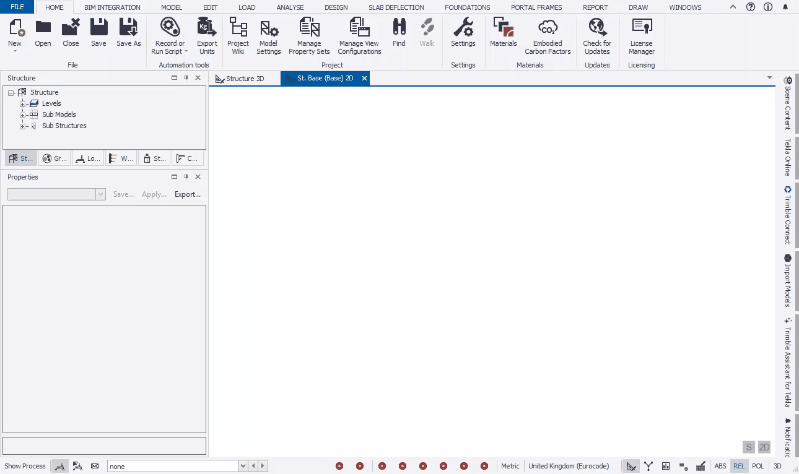799x474 pixels.
Task: Open Embodied Carbon Factors
Action: coord(548,36)
